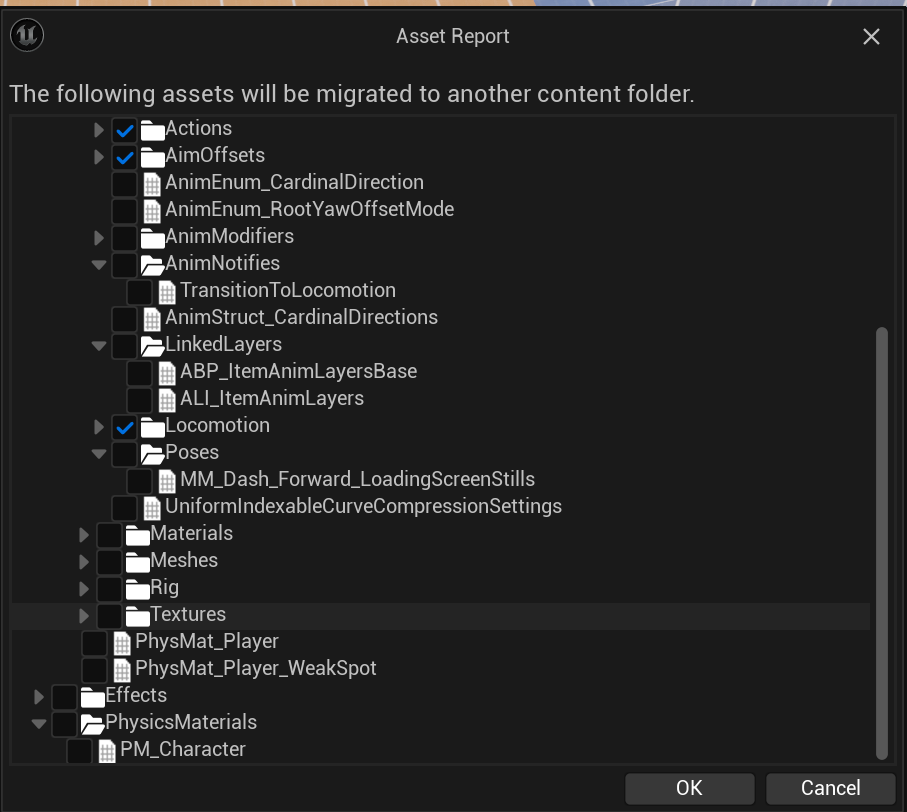Viewport: 907px width, 812px height.
Task: Uncheck the Actions folder checkbox
Action: point(124,130)
